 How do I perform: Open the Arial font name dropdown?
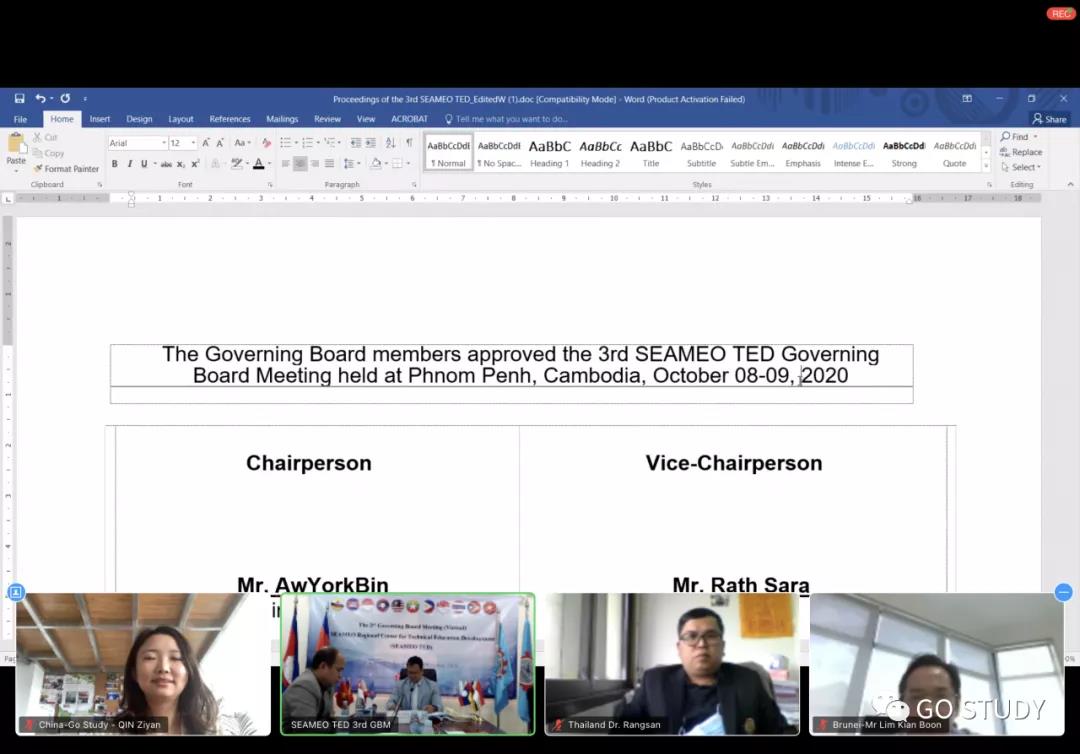164,143
